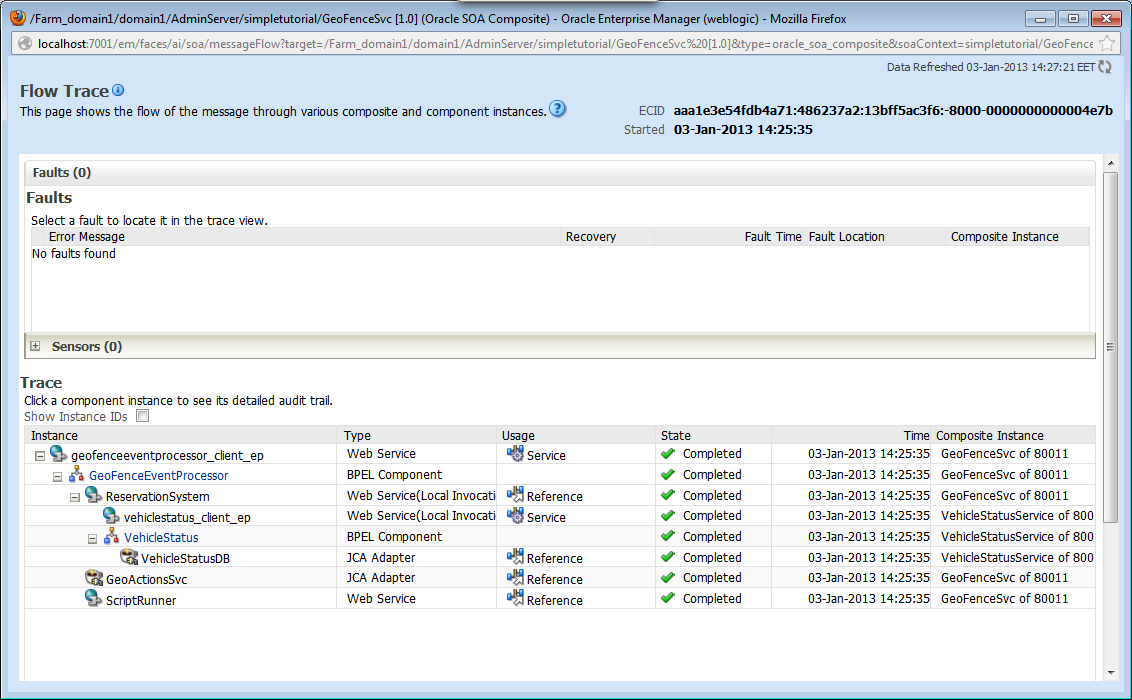
Task: Click the vehiclestatus_client_ep instance name
Action: [x=187, y=517]
